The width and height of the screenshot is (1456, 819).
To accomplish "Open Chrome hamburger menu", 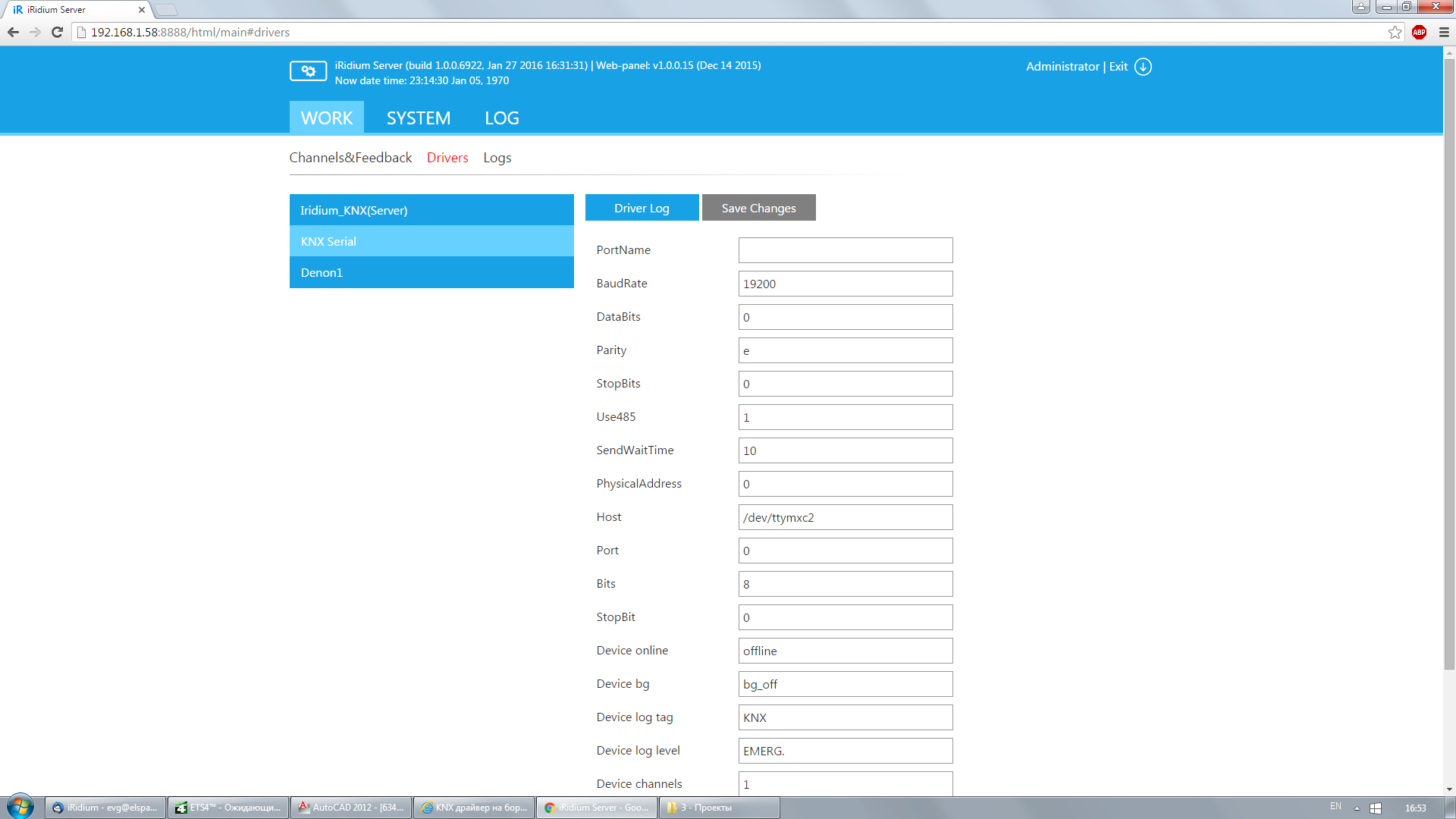I will pos(1444,33).
